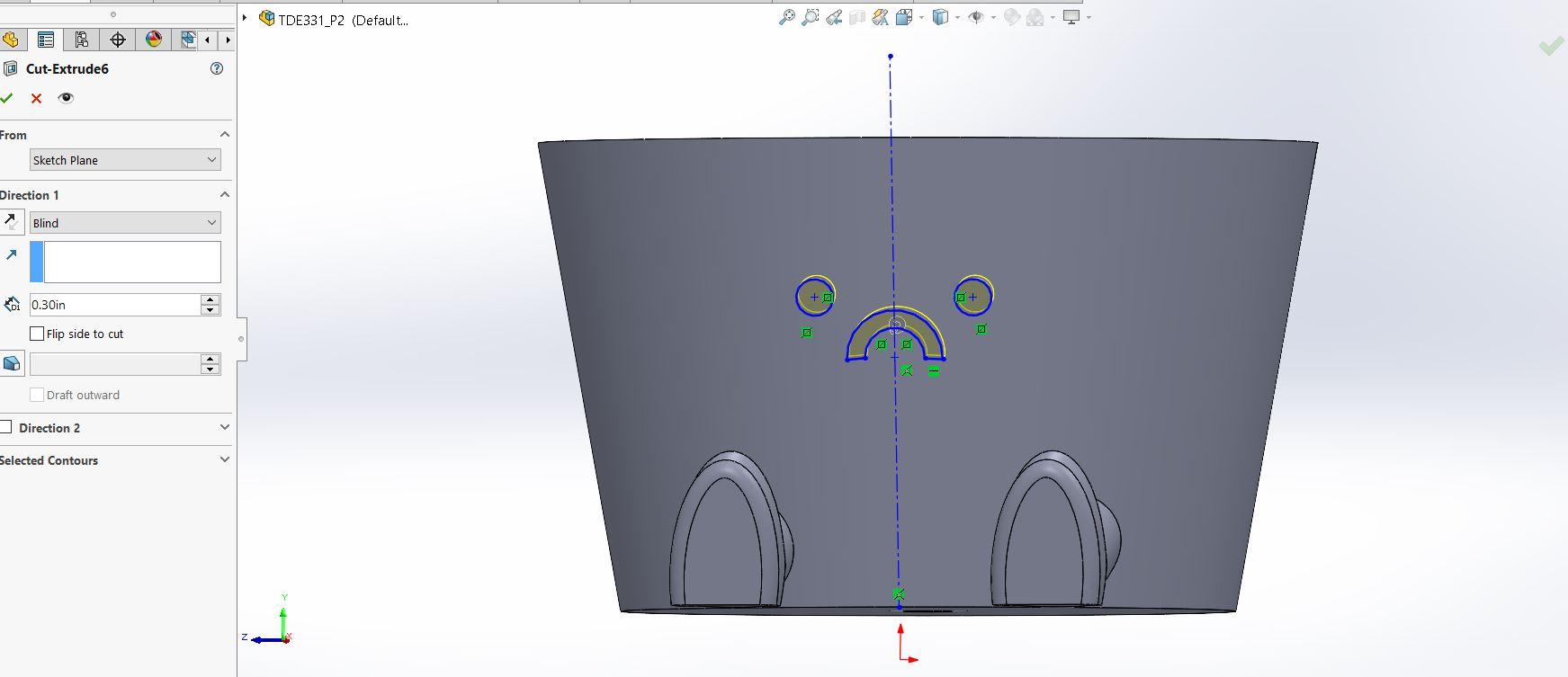Image resolution: width=1568 pixels, height=677 pixels.
Task: Open the ConfigurationManager tab
Action: point(81,40)
